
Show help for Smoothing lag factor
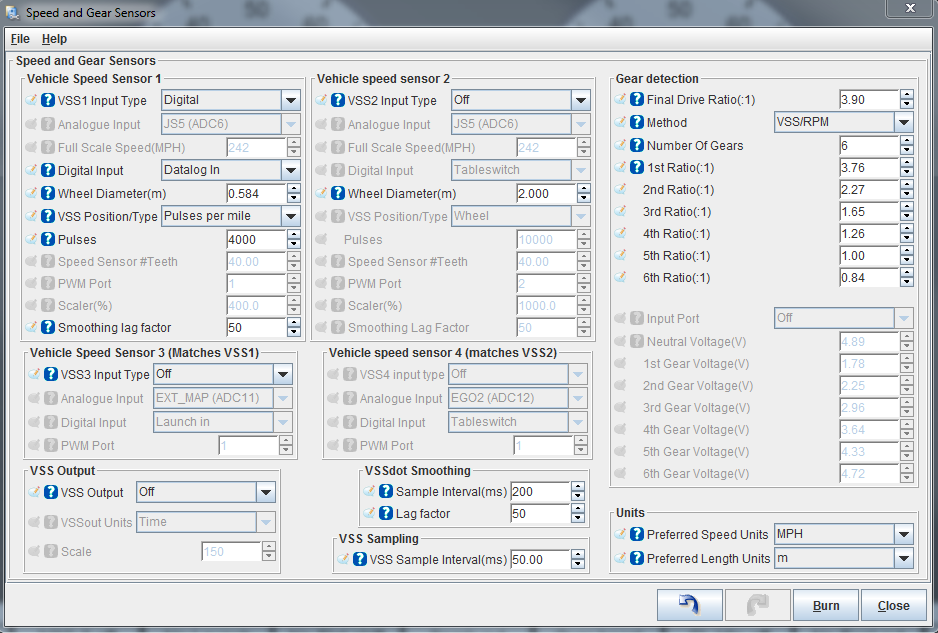[x=48, y=327]
